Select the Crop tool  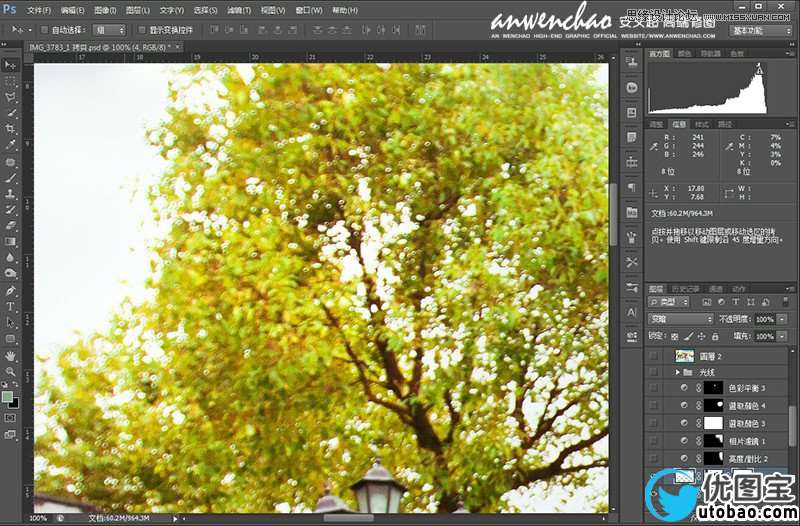pos(10,129)
